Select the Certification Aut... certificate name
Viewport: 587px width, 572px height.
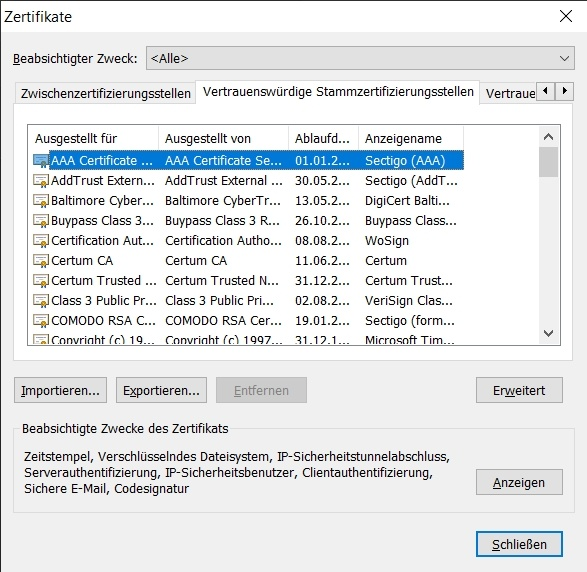102,241
